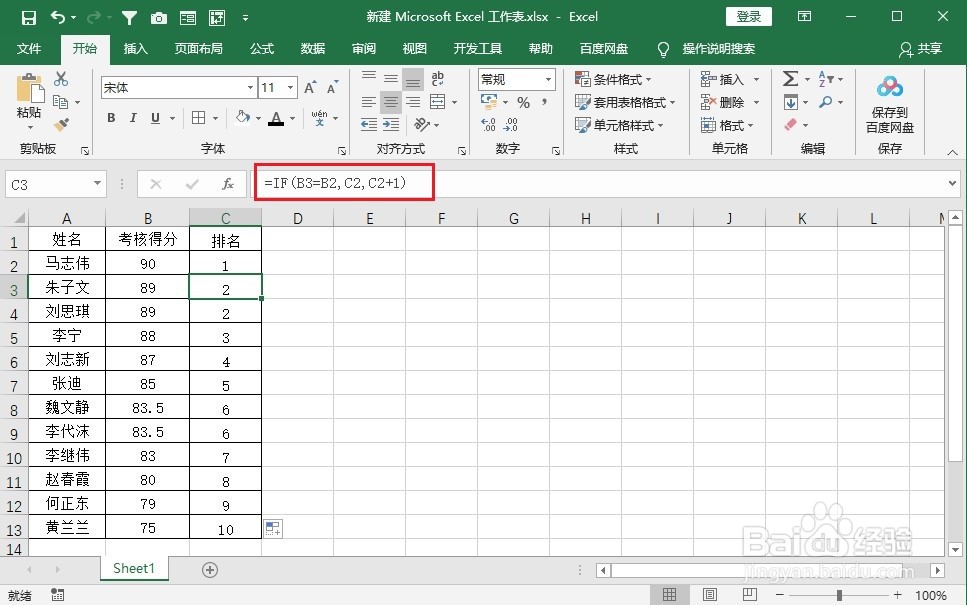Open 套用表格格式 dropdown
Screen dimensions: 967x605
pos(625,102)
